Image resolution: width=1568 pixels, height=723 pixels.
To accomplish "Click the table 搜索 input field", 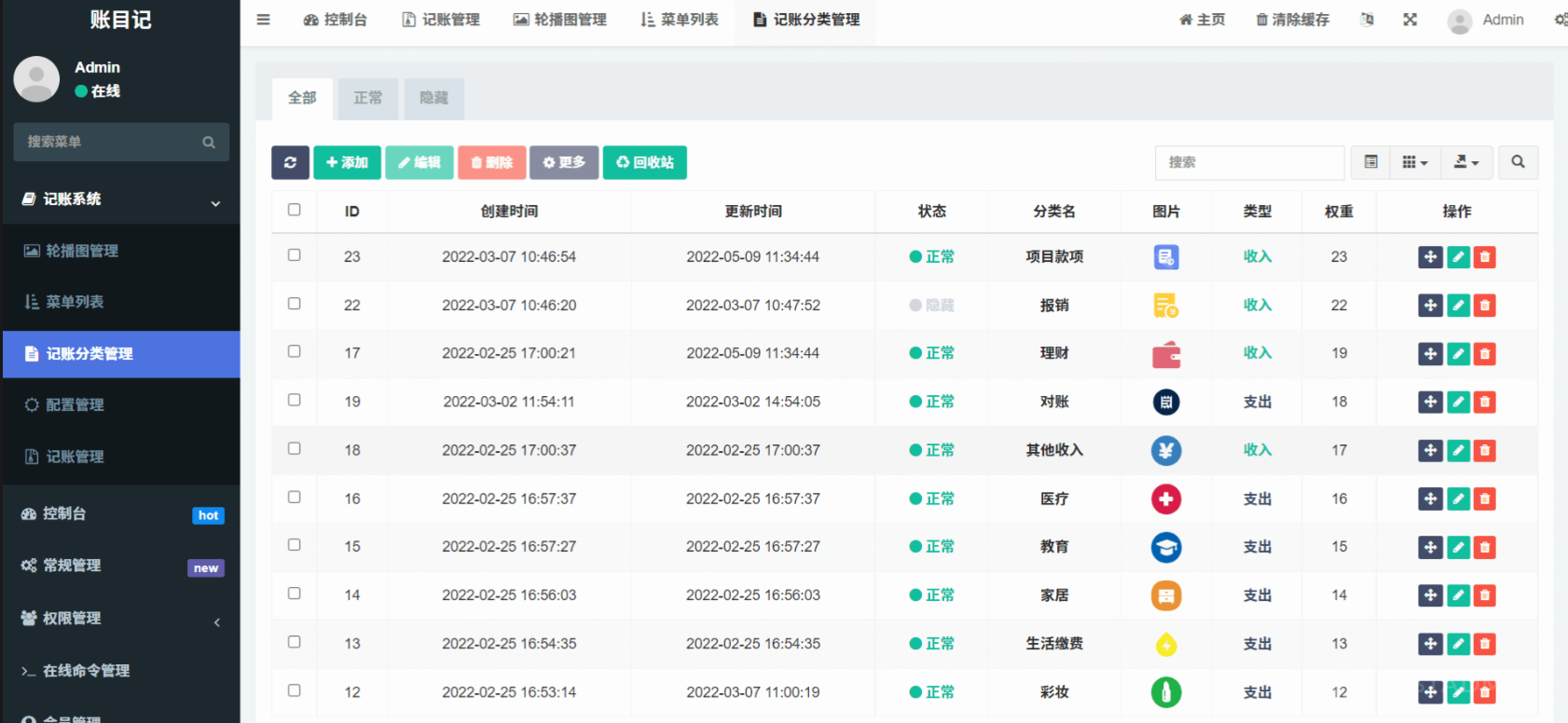I will (x=1249, y=162).
